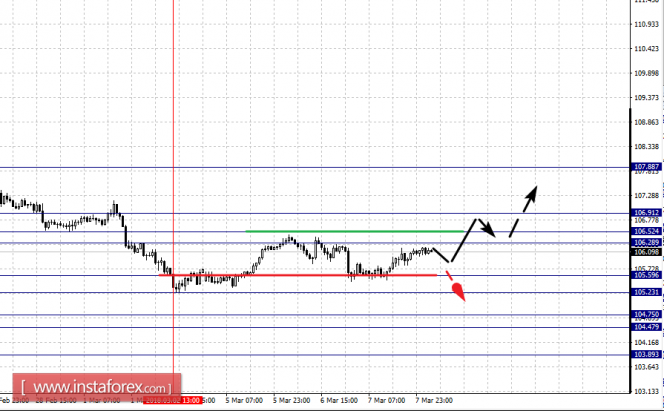Click the black dashed upward arrow

pos(523,211)
